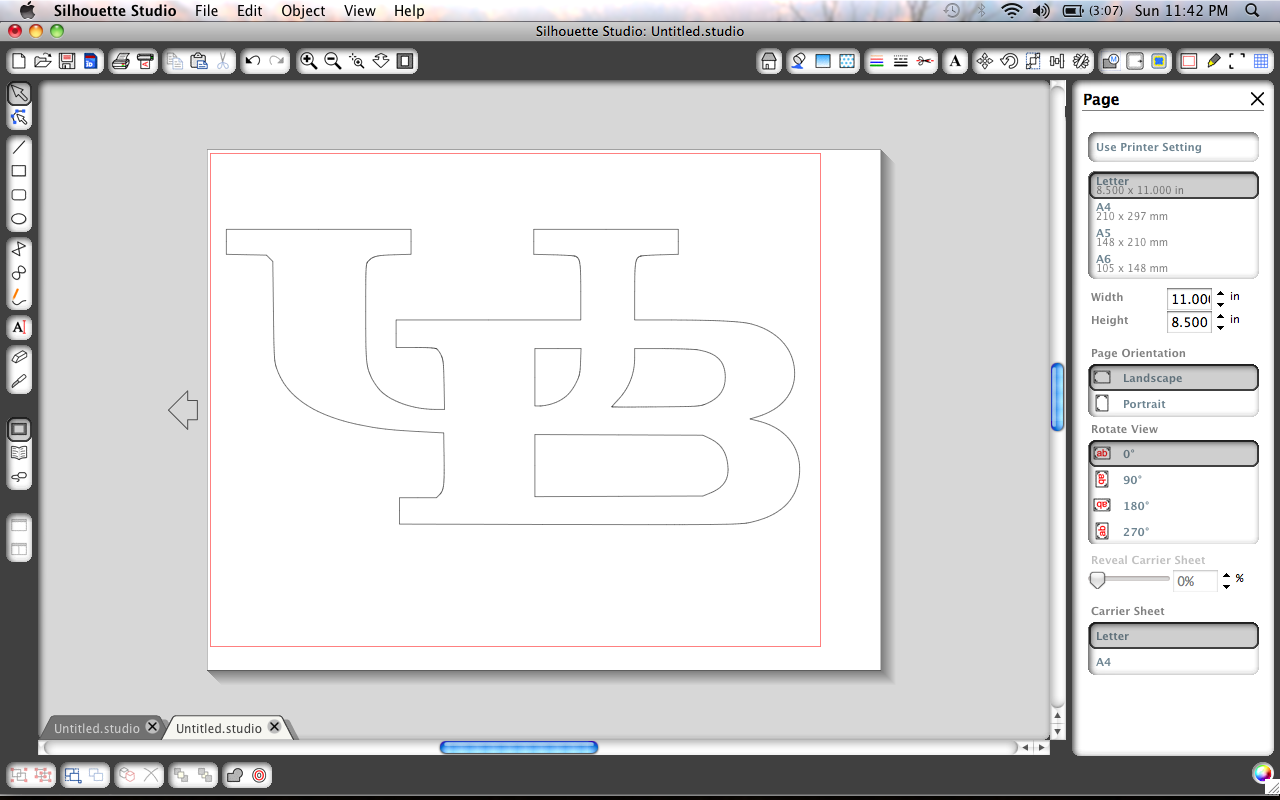Viewport: 1280px width, 800px height.
Task: Decrease page Width with down arrow
Action: tap(1221, 303)
